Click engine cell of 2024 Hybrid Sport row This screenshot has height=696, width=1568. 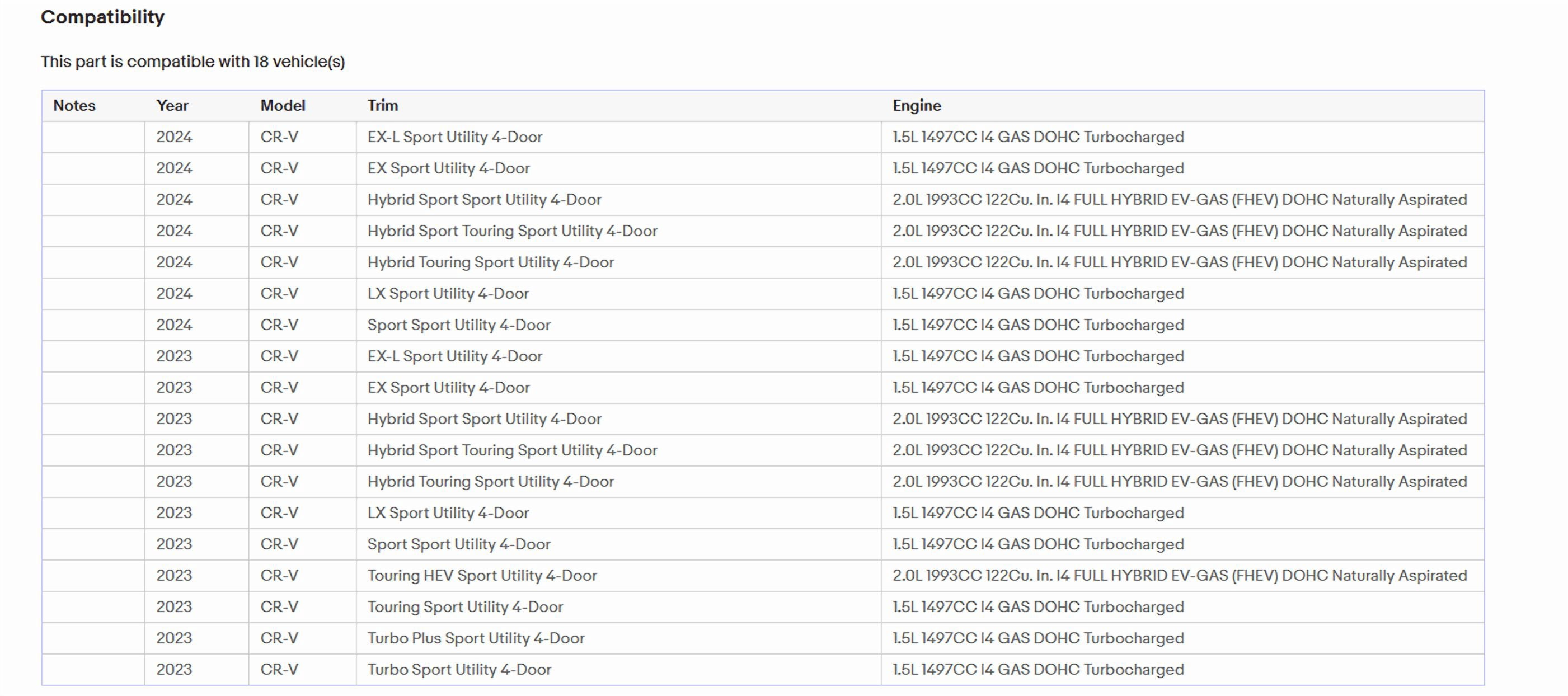tap(1182, 200)
